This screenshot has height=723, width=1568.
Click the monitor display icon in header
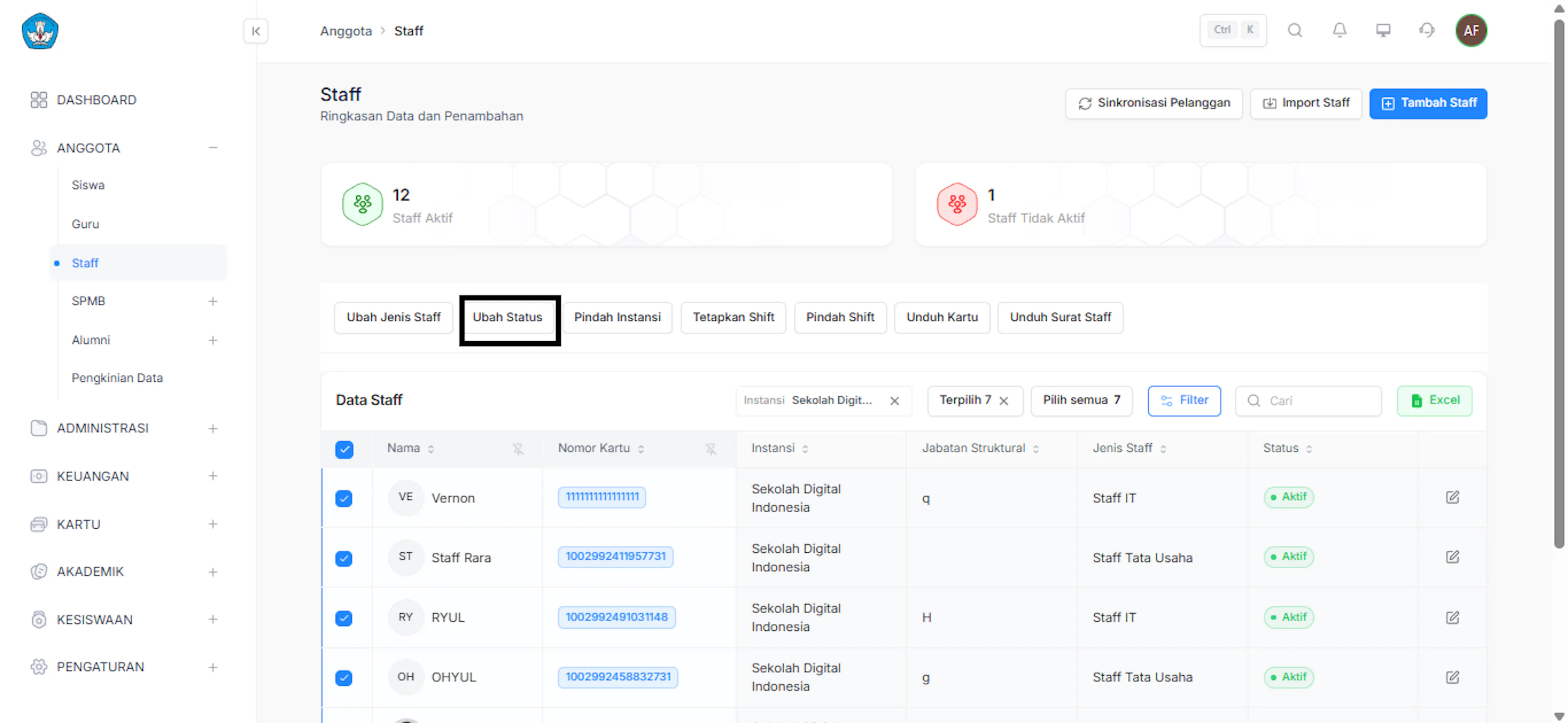[x=1383, y=30]
